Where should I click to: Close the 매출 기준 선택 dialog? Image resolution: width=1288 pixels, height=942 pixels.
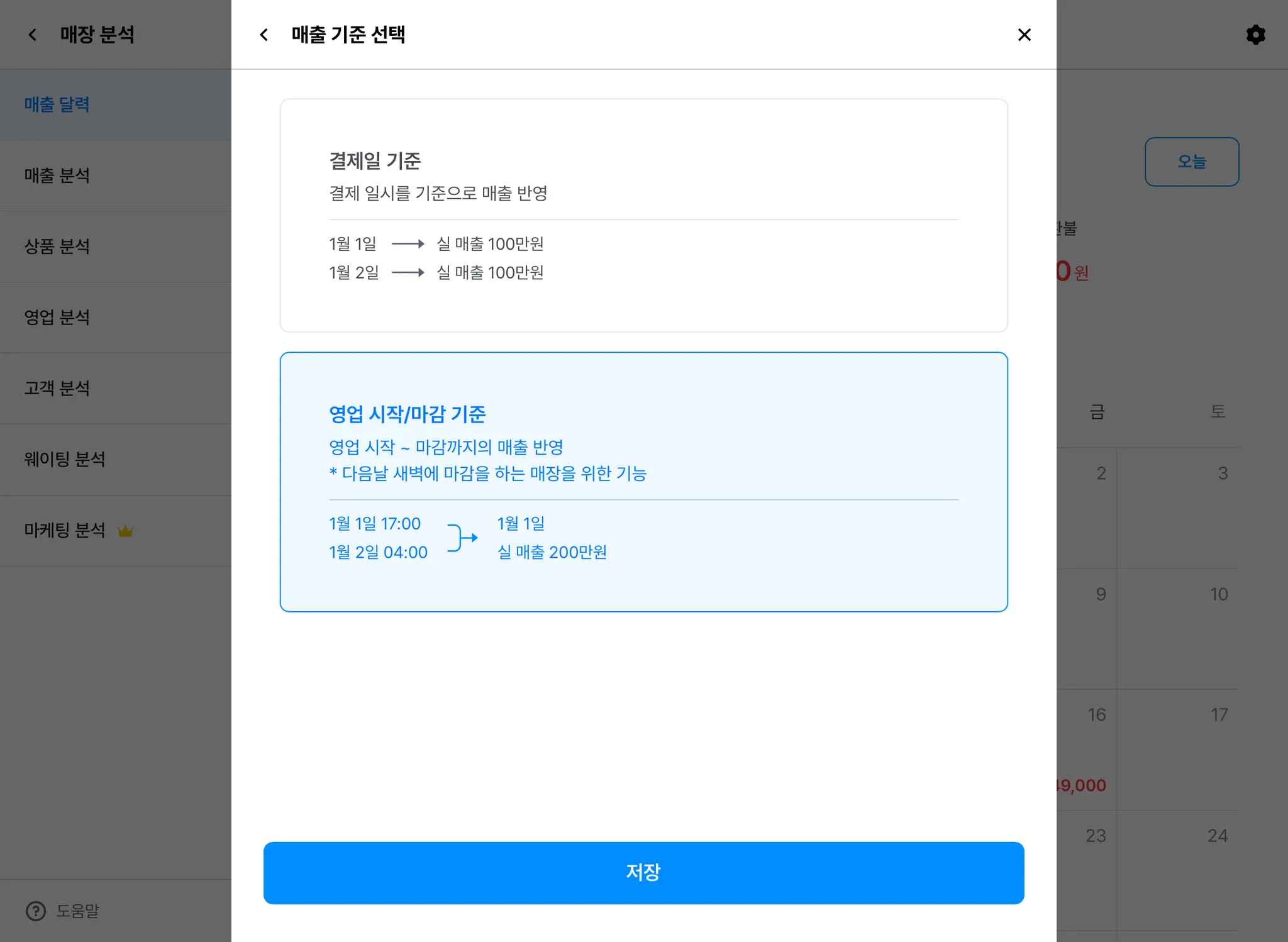tap(1024, 35)
